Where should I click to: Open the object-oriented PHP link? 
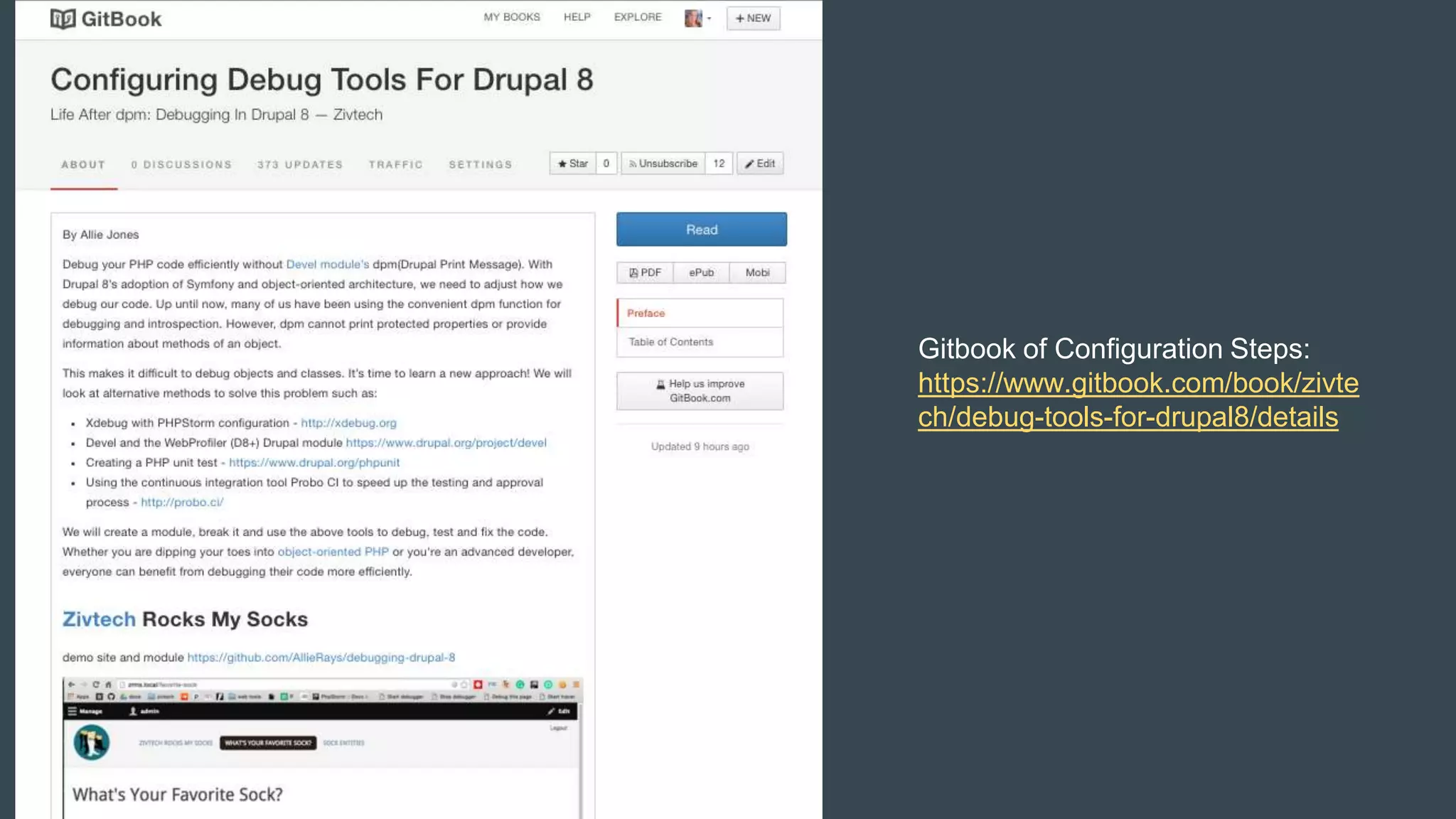pos(333,552)
